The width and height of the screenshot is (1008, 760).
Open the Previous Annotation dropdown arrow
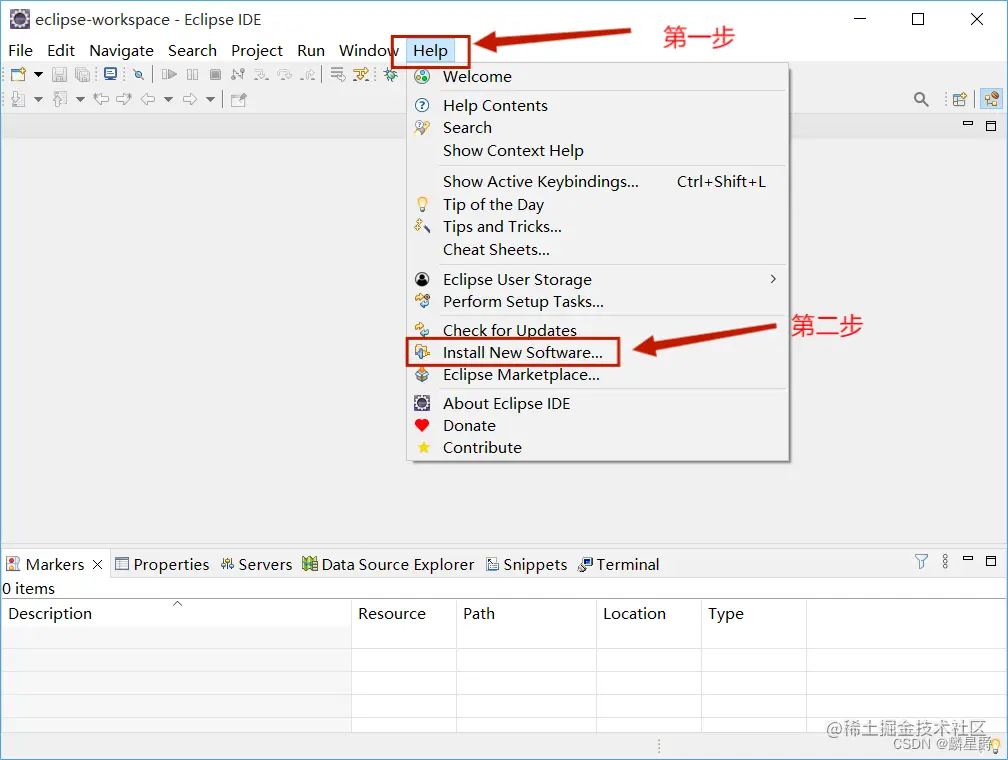[x=80, y=99]
